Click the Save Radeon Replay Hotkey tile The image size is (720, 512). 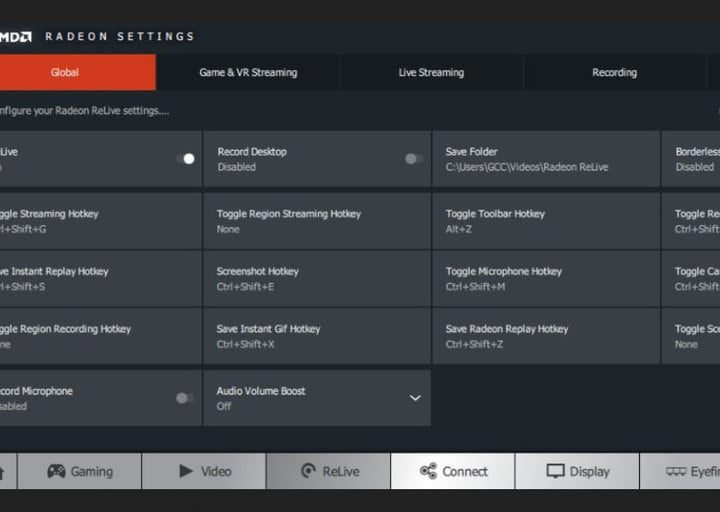(x=546, y=336)
